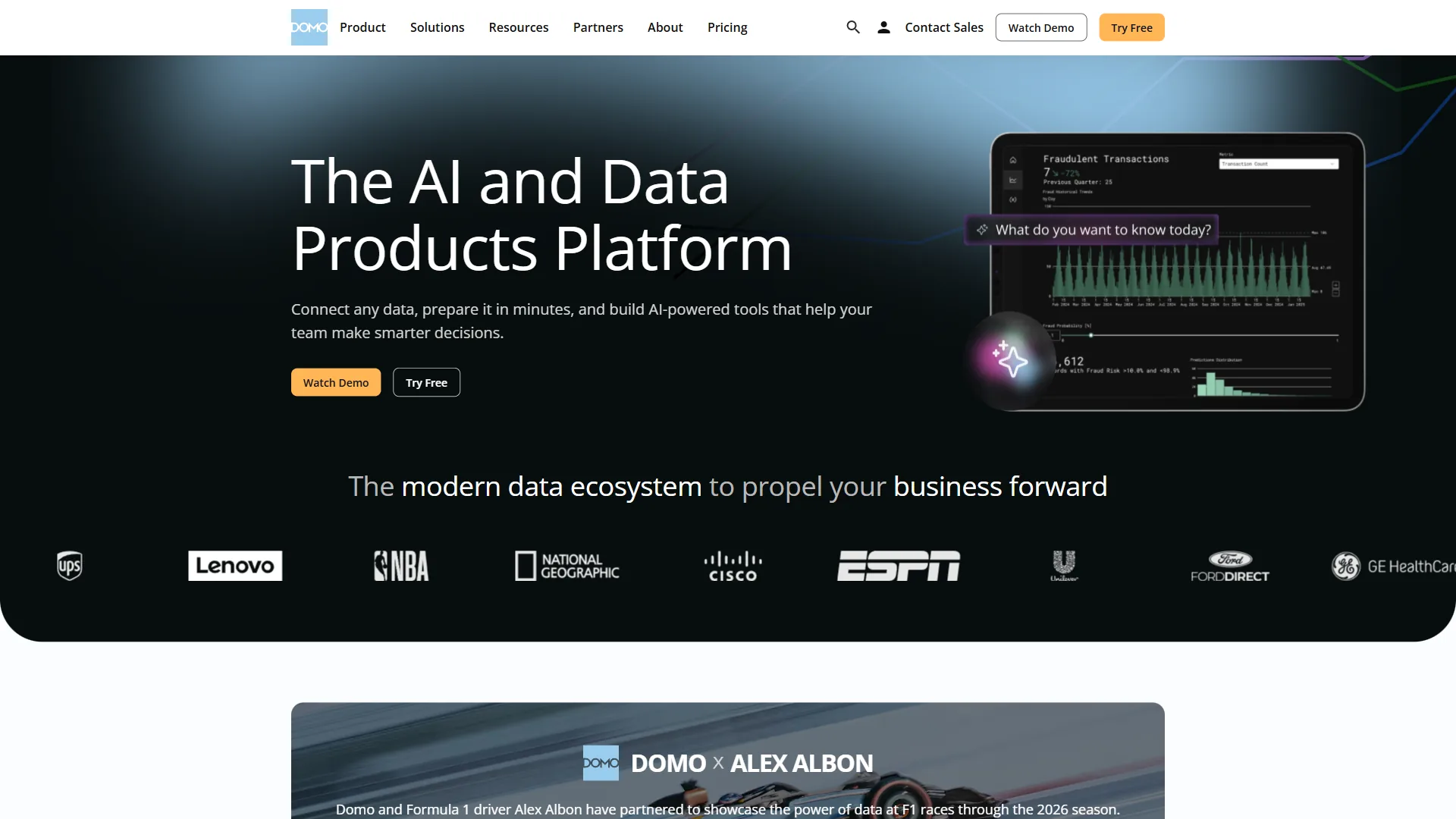Click the UPS logo
The width and height of the screenshot is (1456, 819).
tap(70, 566)
